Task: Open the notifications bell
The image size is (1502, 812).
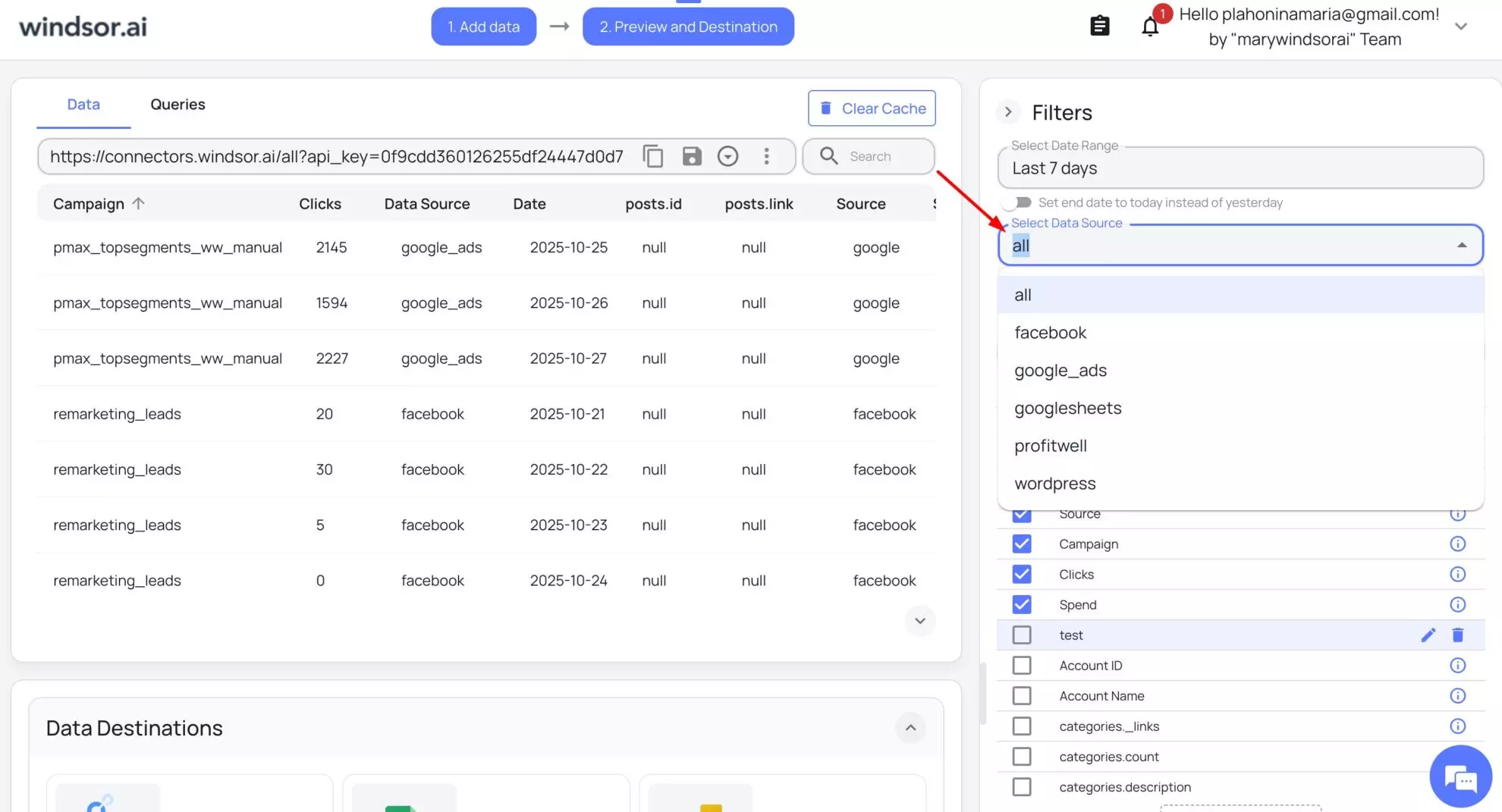Action: tap(1150, 27)
